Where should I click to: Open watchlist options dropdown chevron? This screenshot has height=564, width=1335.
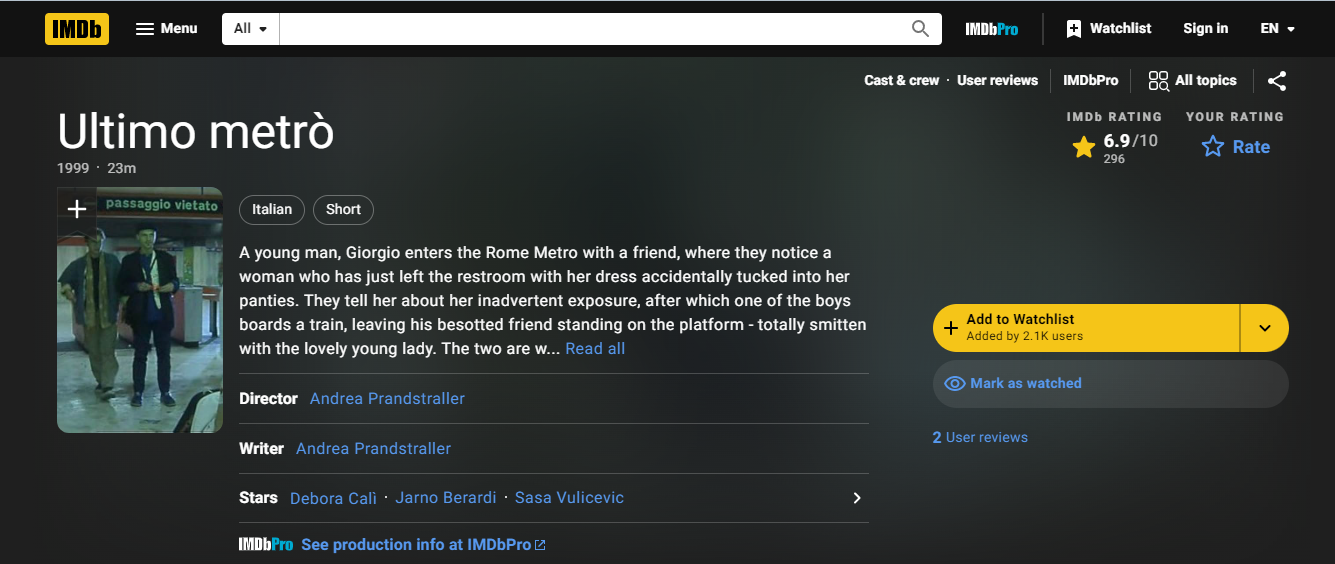[x=1265, y=328]
